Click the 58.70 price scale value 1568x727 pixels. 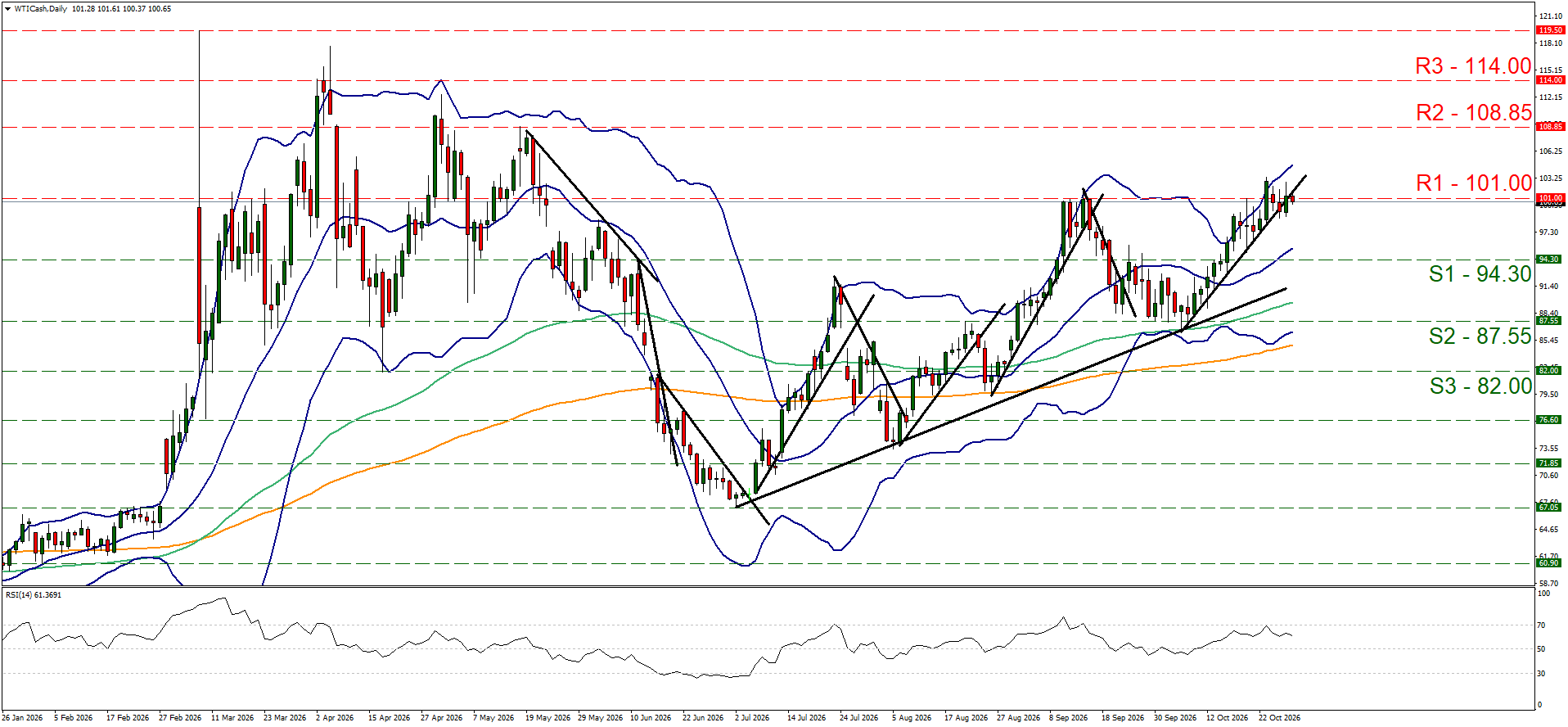pos(1548,584)
